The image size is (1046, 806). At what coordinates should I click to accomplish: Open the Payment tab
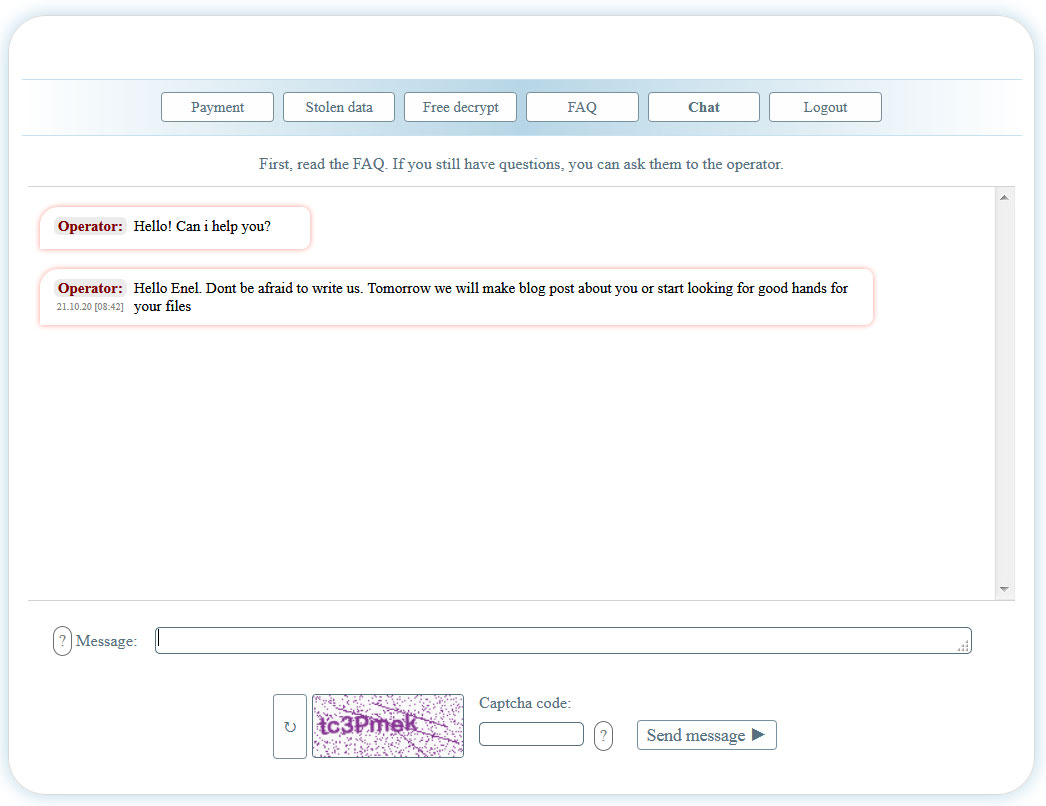point(217,107)
